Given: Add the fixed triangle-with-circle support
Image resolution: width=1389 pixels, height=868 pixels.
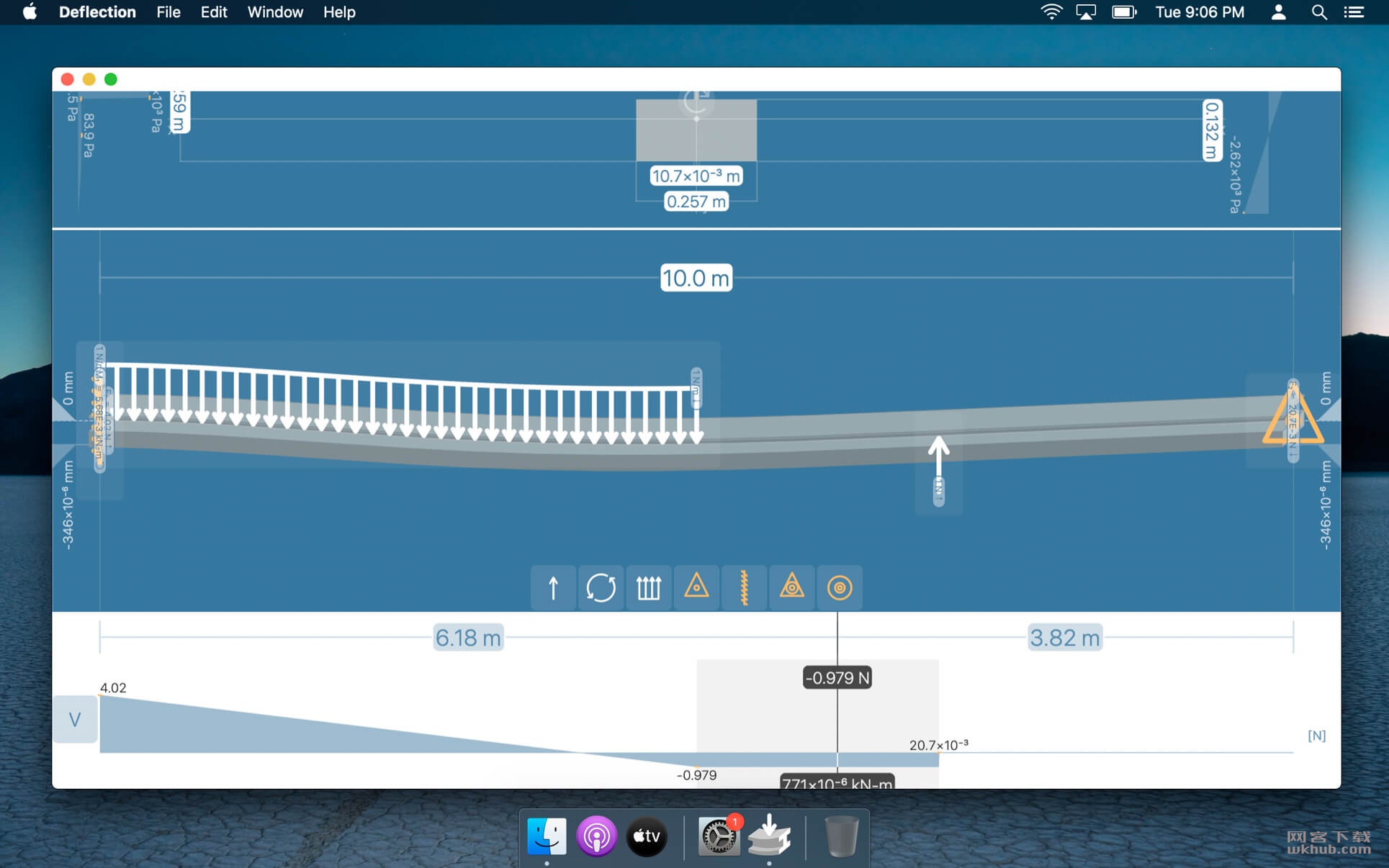Looking at the screenshot, I should (x=791, y=588).
